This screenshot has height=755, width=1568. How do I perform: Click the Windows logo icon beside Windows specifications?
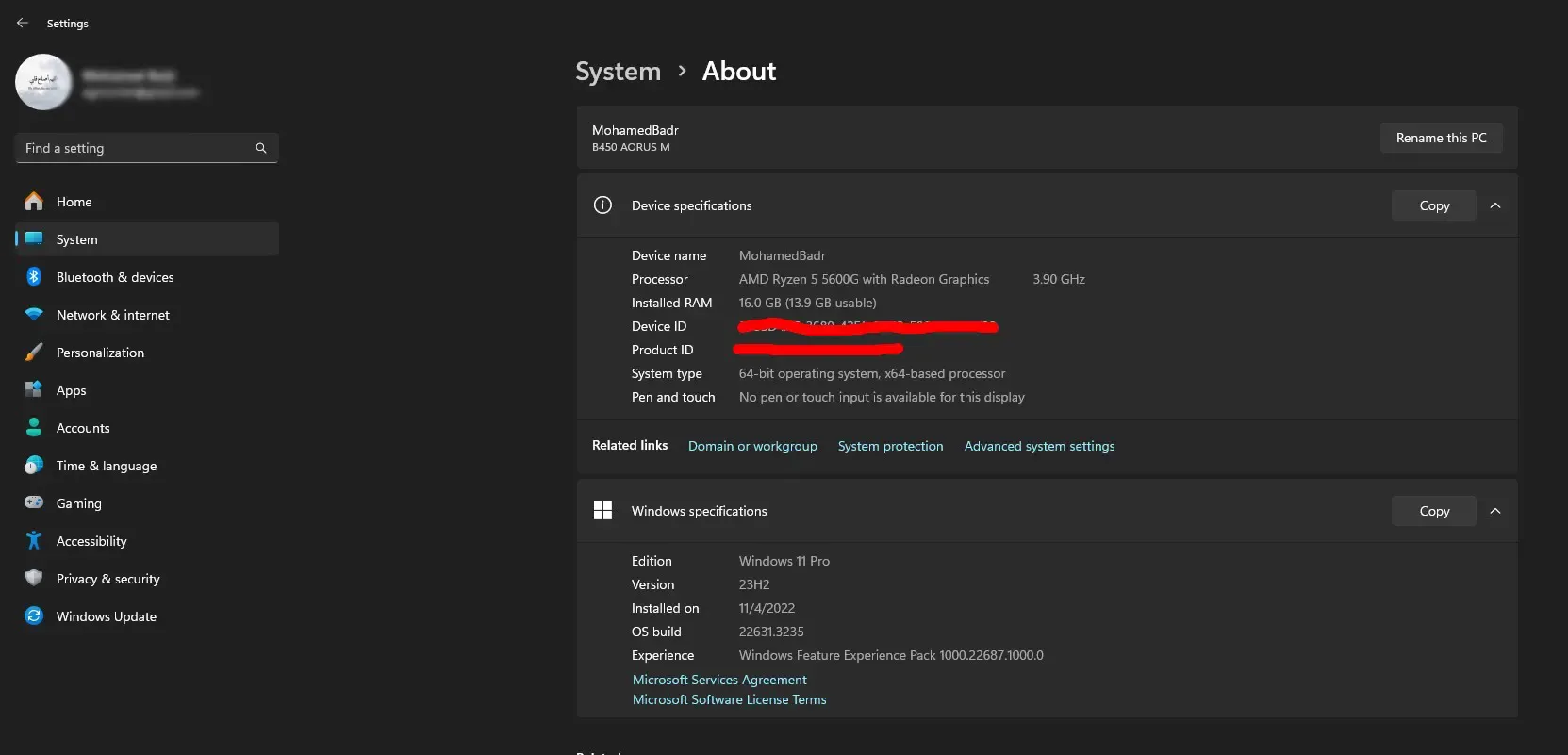coord(602,510)
